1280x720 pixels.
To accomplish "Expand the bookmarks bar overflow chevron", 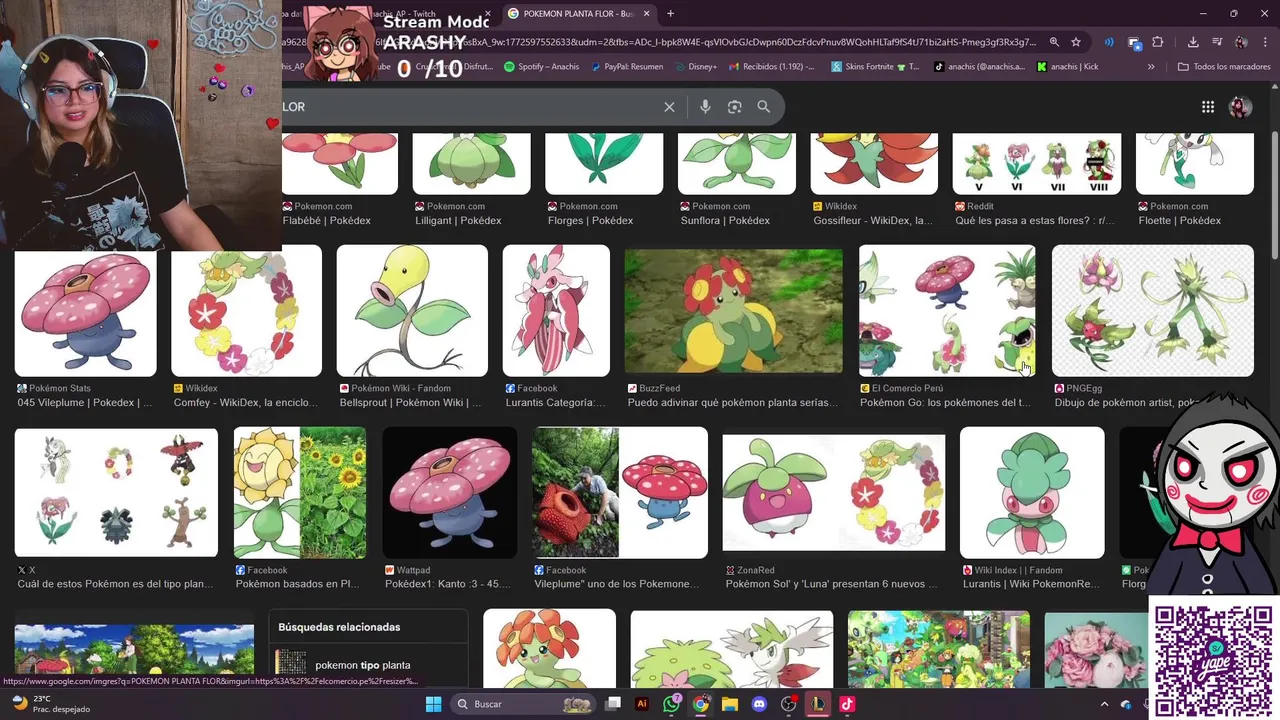I will 1151,67.
